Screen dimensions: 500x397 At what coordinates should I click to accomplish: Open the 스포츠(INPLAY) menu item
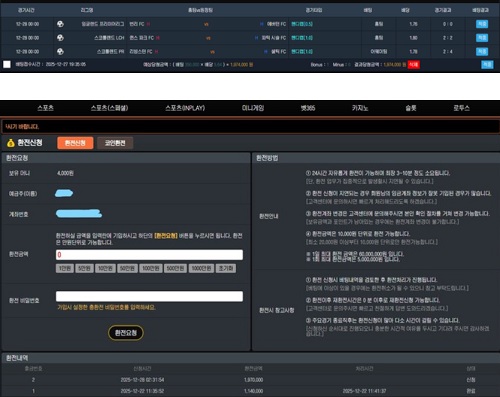tap(185, 108)
